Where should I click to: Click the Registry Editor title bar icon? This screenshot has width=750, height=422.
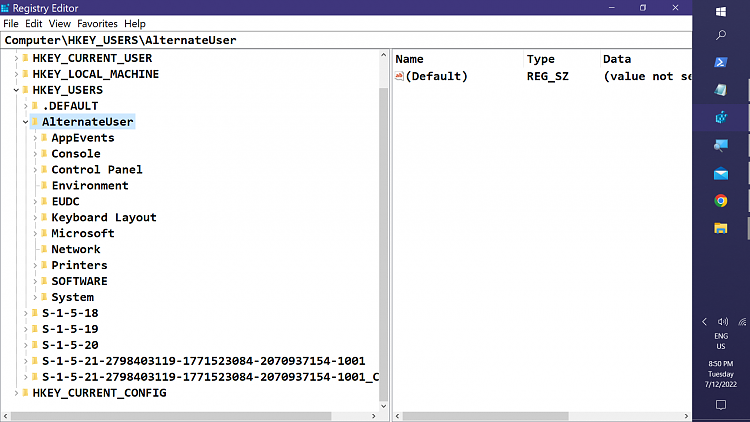(5, 8)
